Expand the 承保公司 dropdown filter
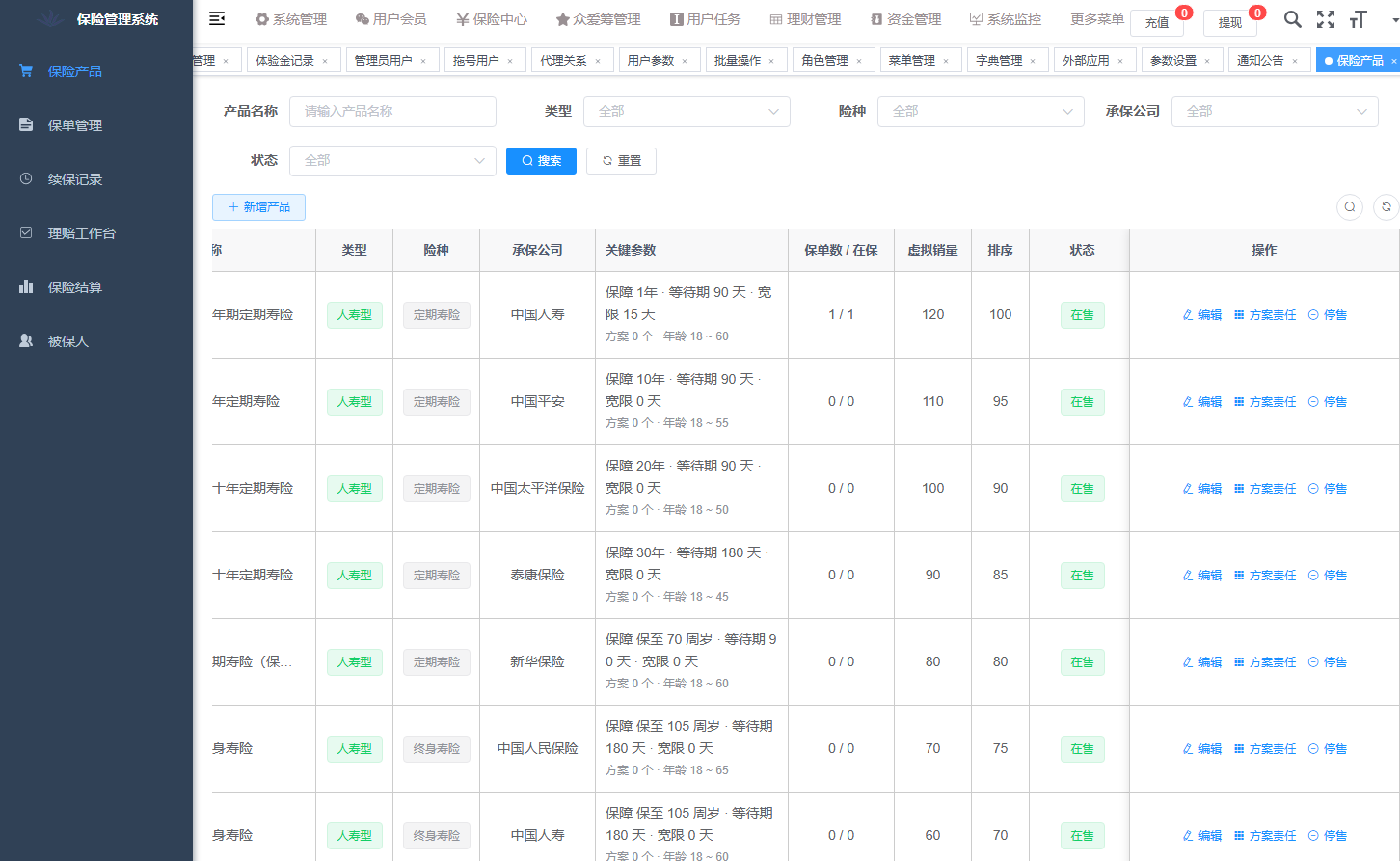Image resolution: width=1400 pixels, height=861 pixels. (x=1275, y=112)
